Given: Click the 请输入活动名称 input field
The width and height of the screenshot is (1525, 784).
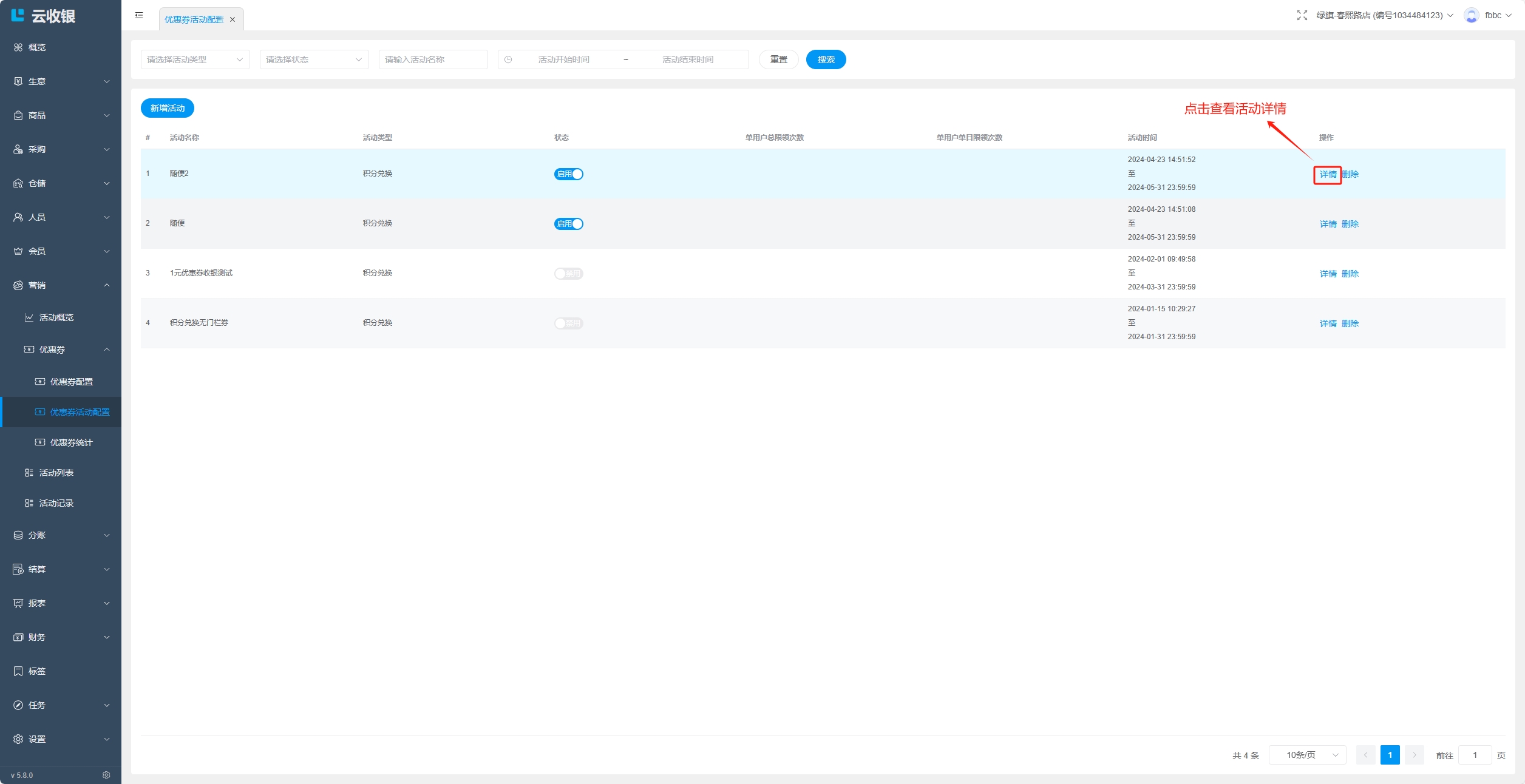Looking at the screenshot, I should click(x=433, y=59).
